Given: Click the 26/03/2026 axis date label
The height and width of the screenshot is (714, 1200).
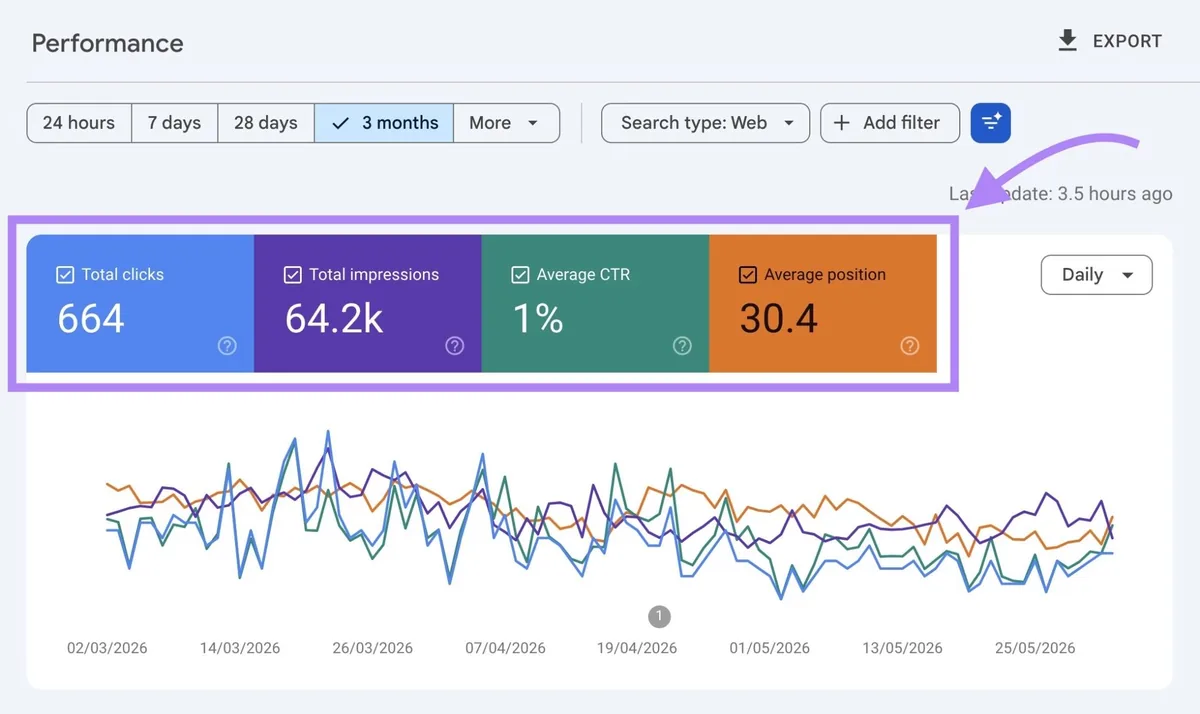Looking at the screenshot, I should pyautogui.click(x=372, y=648).
